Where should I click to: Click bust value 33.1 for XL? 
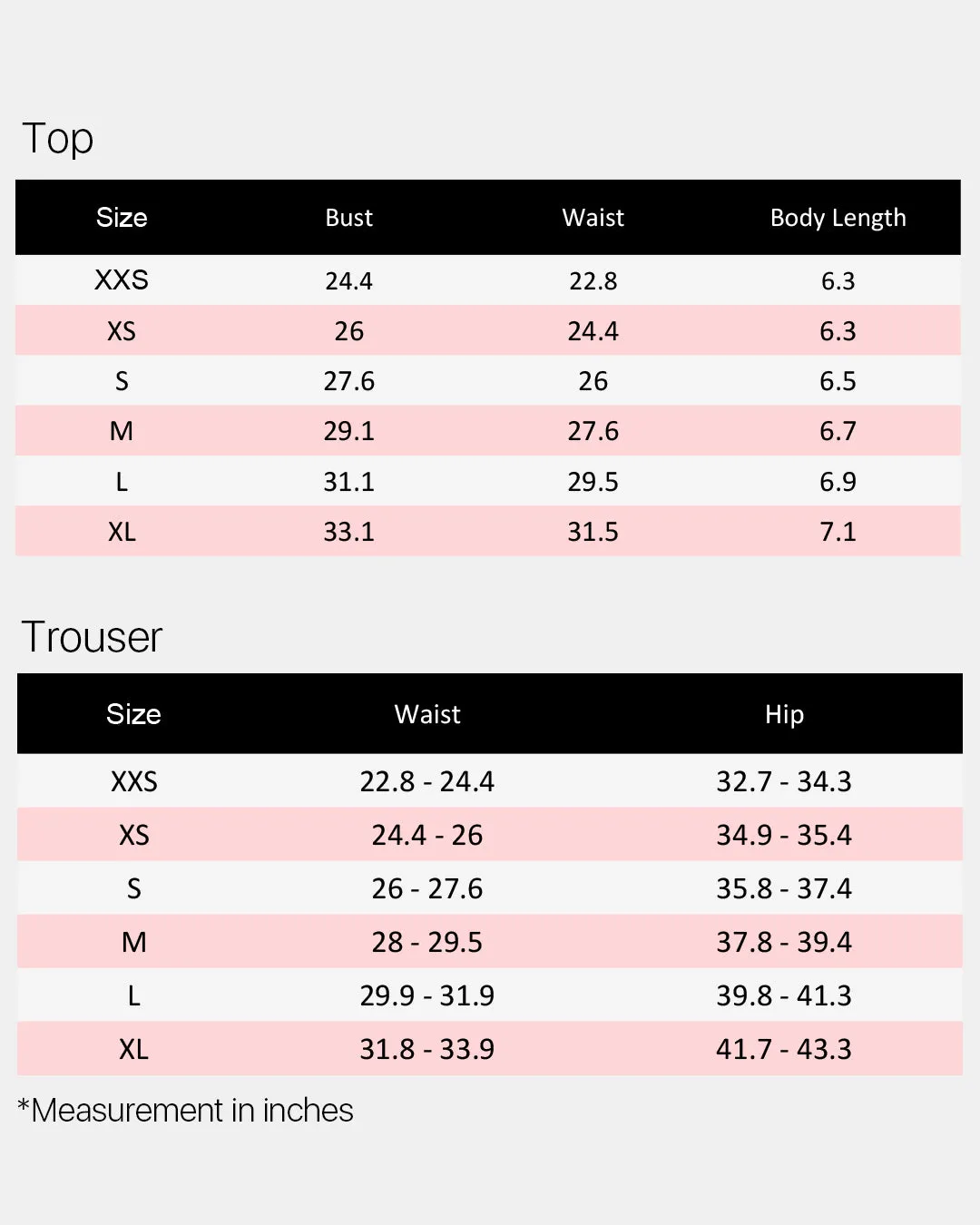(349, 532)
